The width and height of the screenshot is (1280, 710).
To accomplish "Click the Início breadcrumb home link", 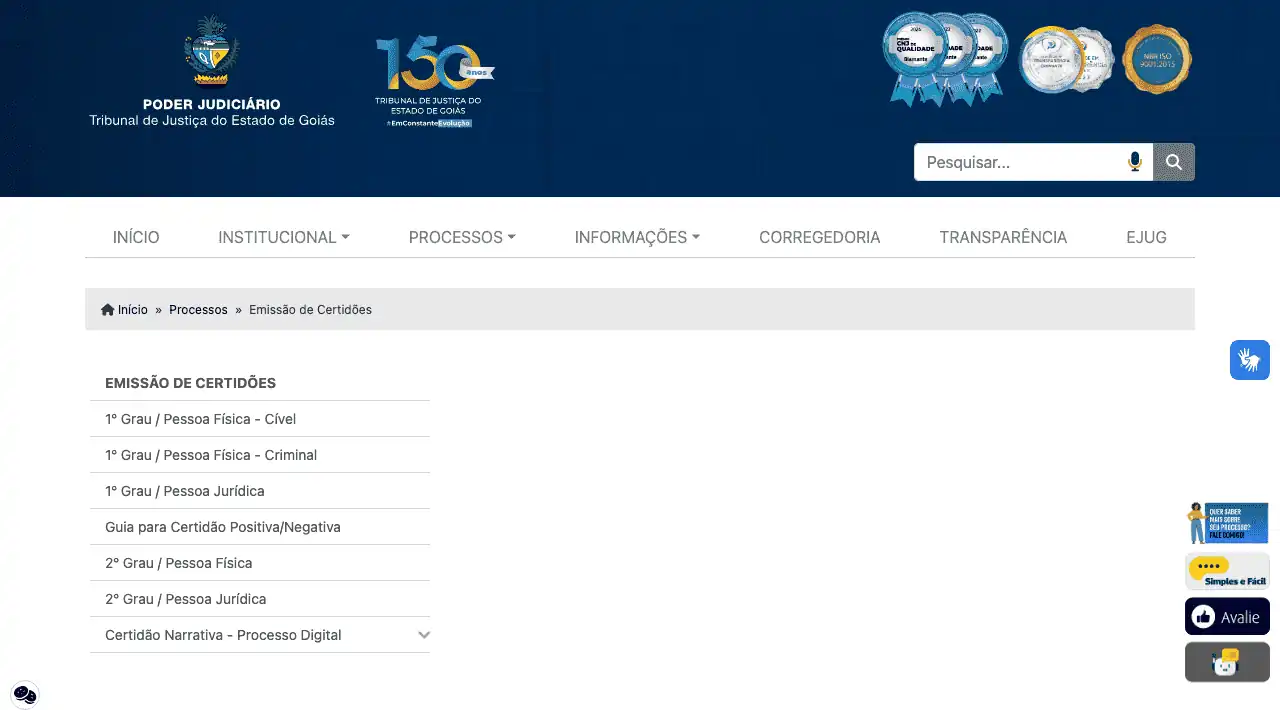I will [125, 310].
